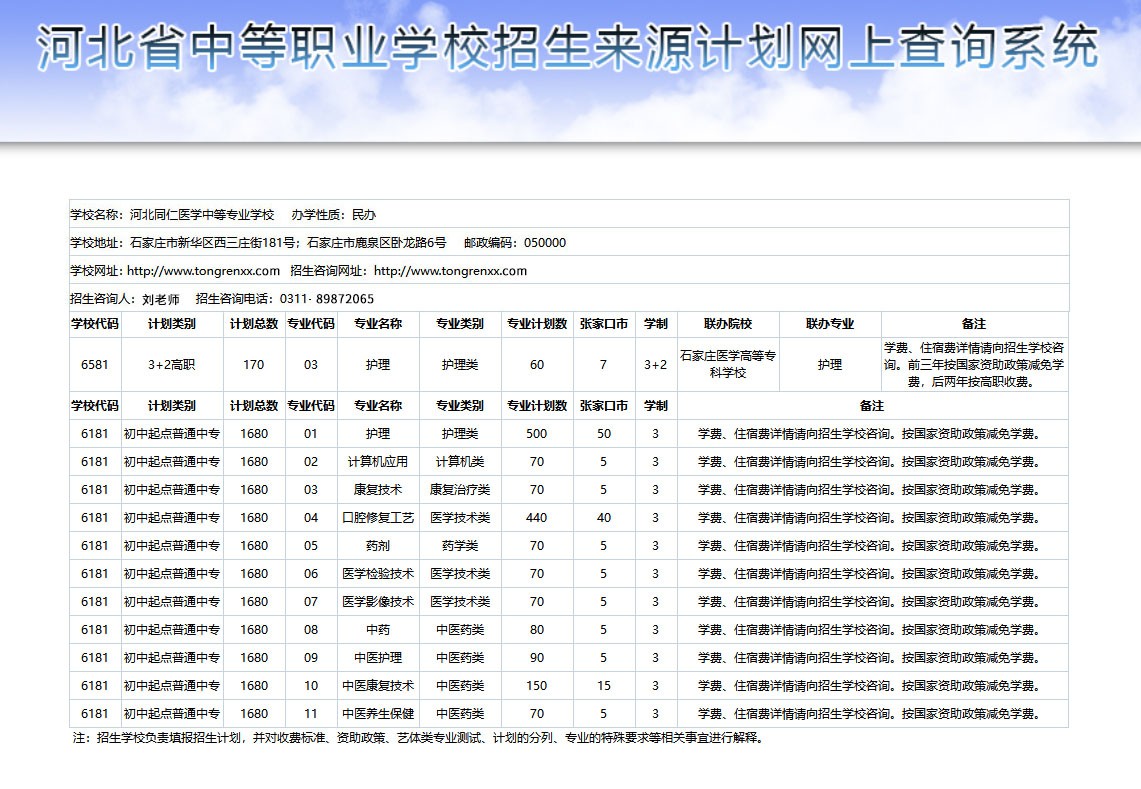Click the postal code 050000

coord(544,242)
